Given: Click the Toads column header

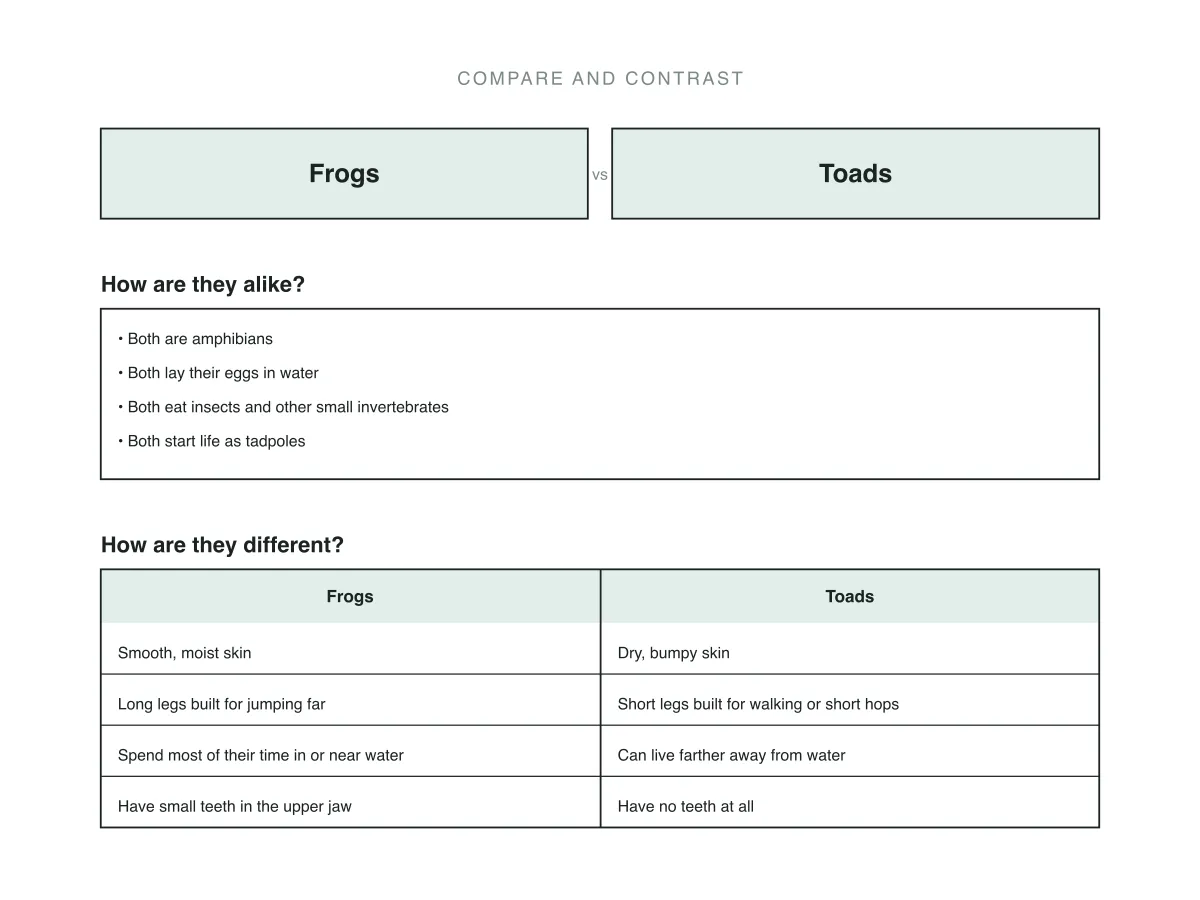Looking at the screenshot, I should coord(850,596).
